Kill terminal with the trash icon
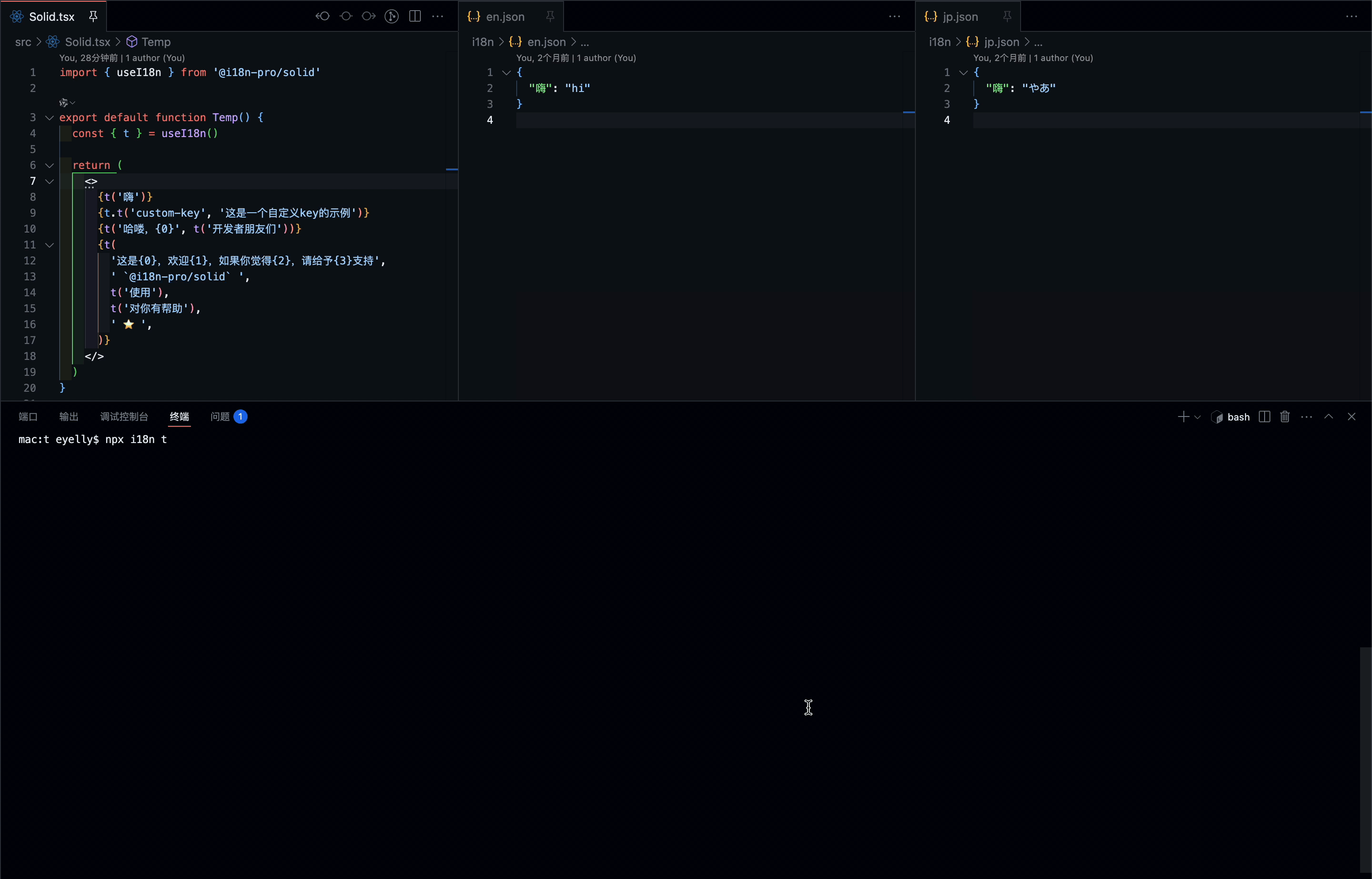This screenshot has height=879, width=1372. tap(1285, 417)
